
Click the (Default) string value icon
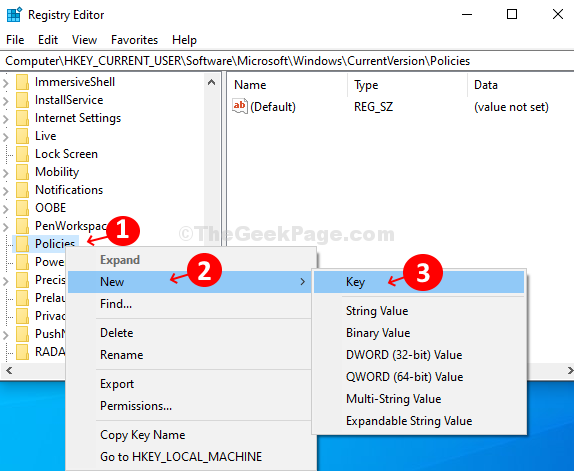240,106
